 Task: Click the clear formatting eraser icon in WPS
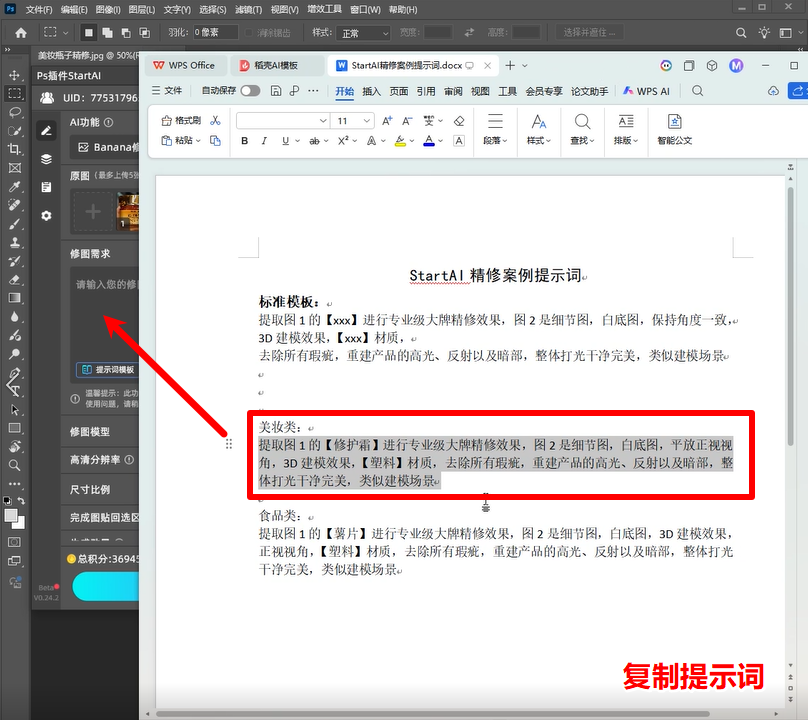tap(459, 121)
